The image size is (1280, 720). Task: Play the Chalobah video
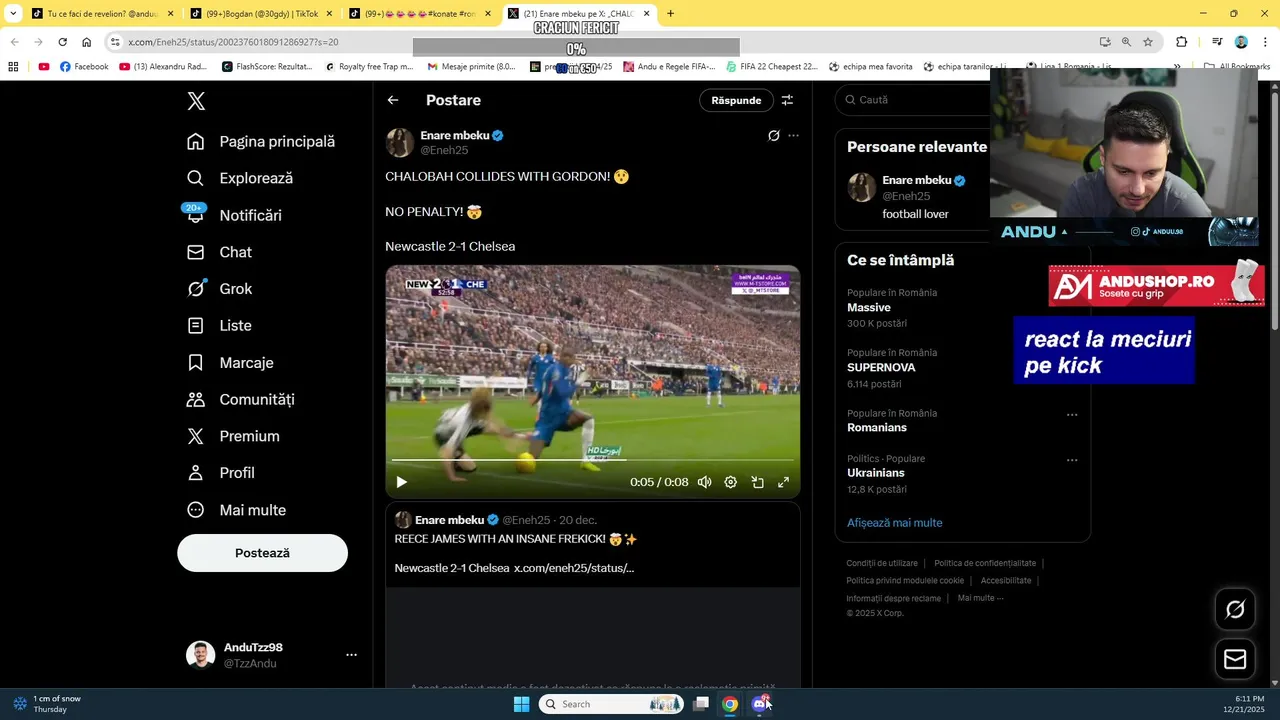401,482
